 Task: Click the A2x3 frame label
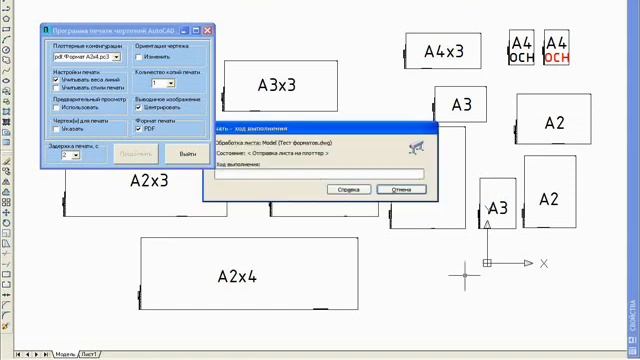tap(149, 180)
